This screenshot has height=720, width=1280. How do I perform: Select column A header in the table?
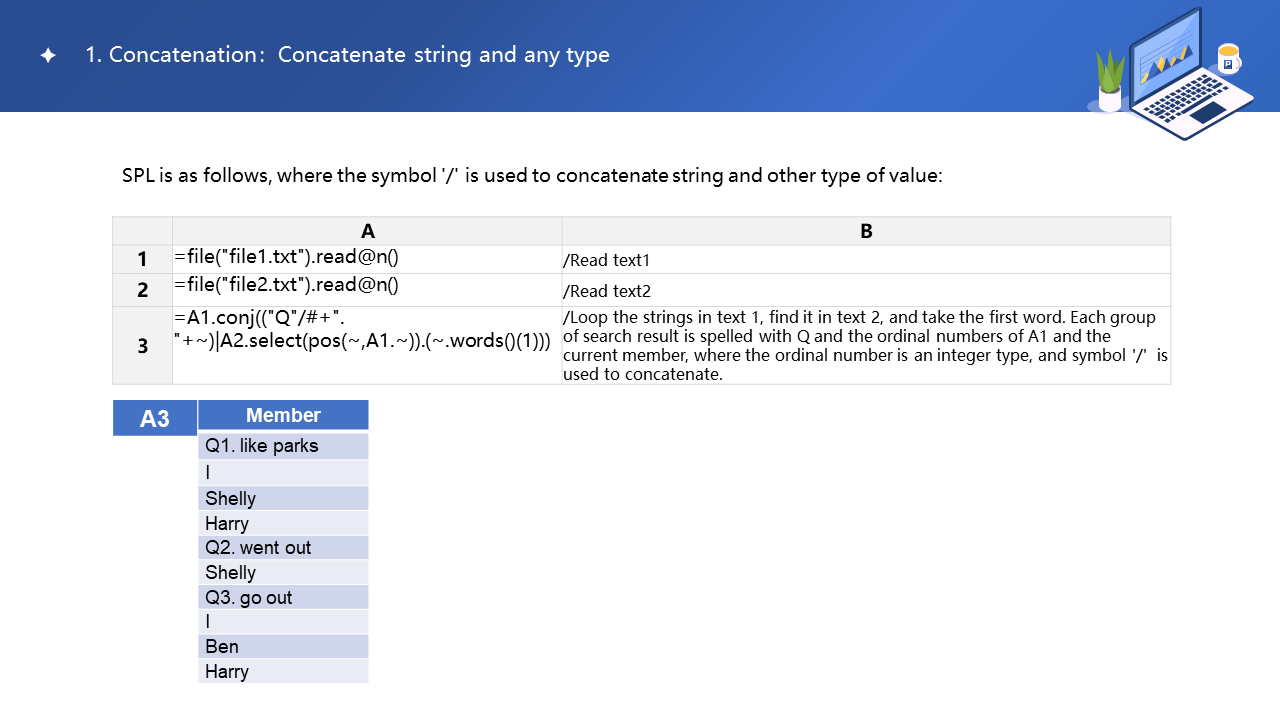click(367, 231)
